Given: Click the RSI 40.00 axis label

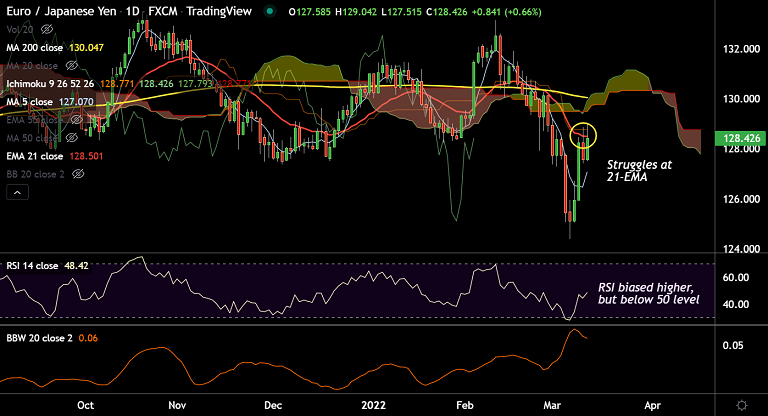Looking at the screenshot, I should 736,304.
